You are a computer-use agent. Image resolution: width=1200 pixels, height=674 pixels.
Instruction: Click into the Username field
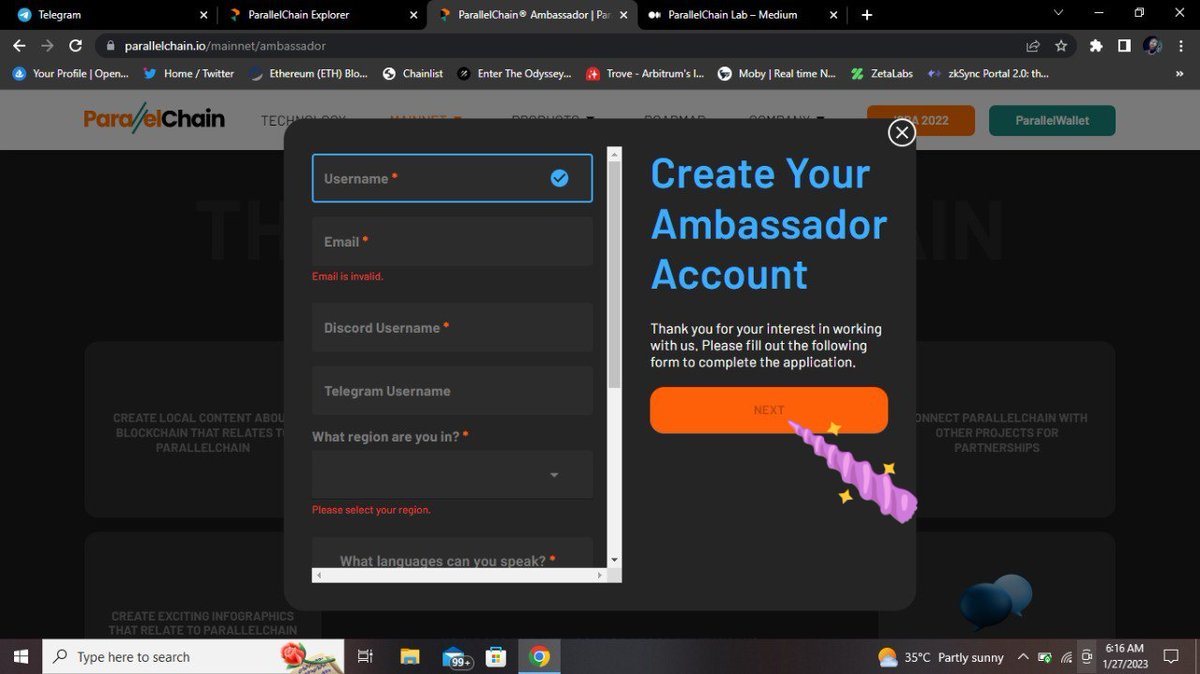click(x=452, y=178)
